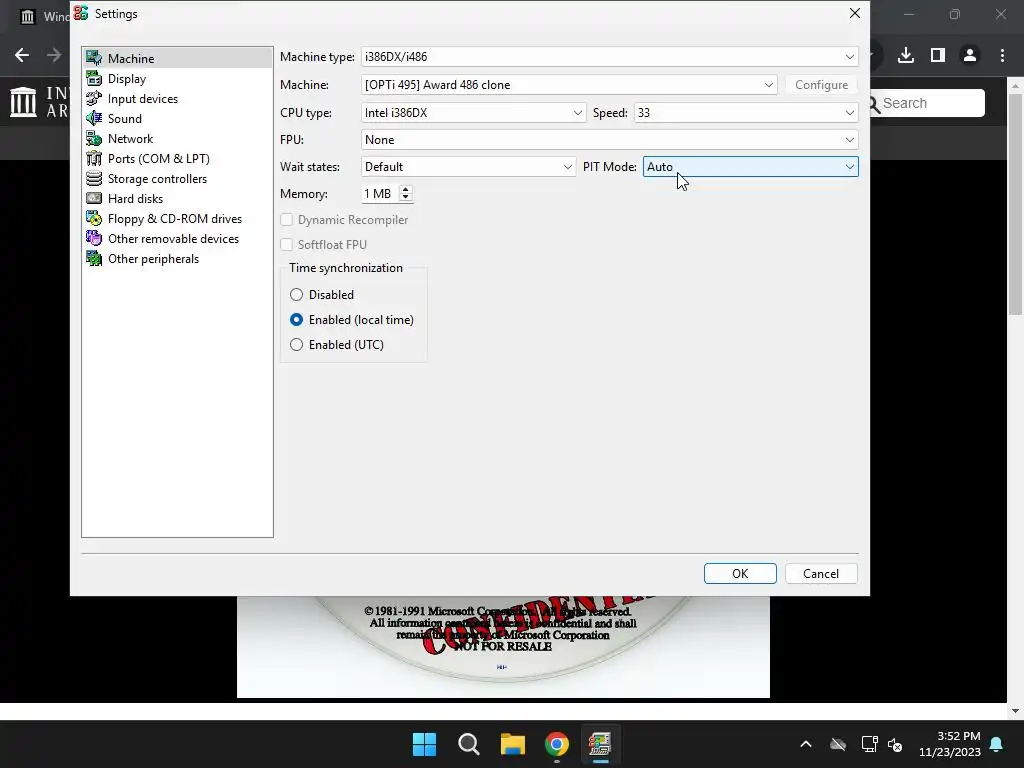
Task: Open the notifications bell icon
Action: [997, 744]
